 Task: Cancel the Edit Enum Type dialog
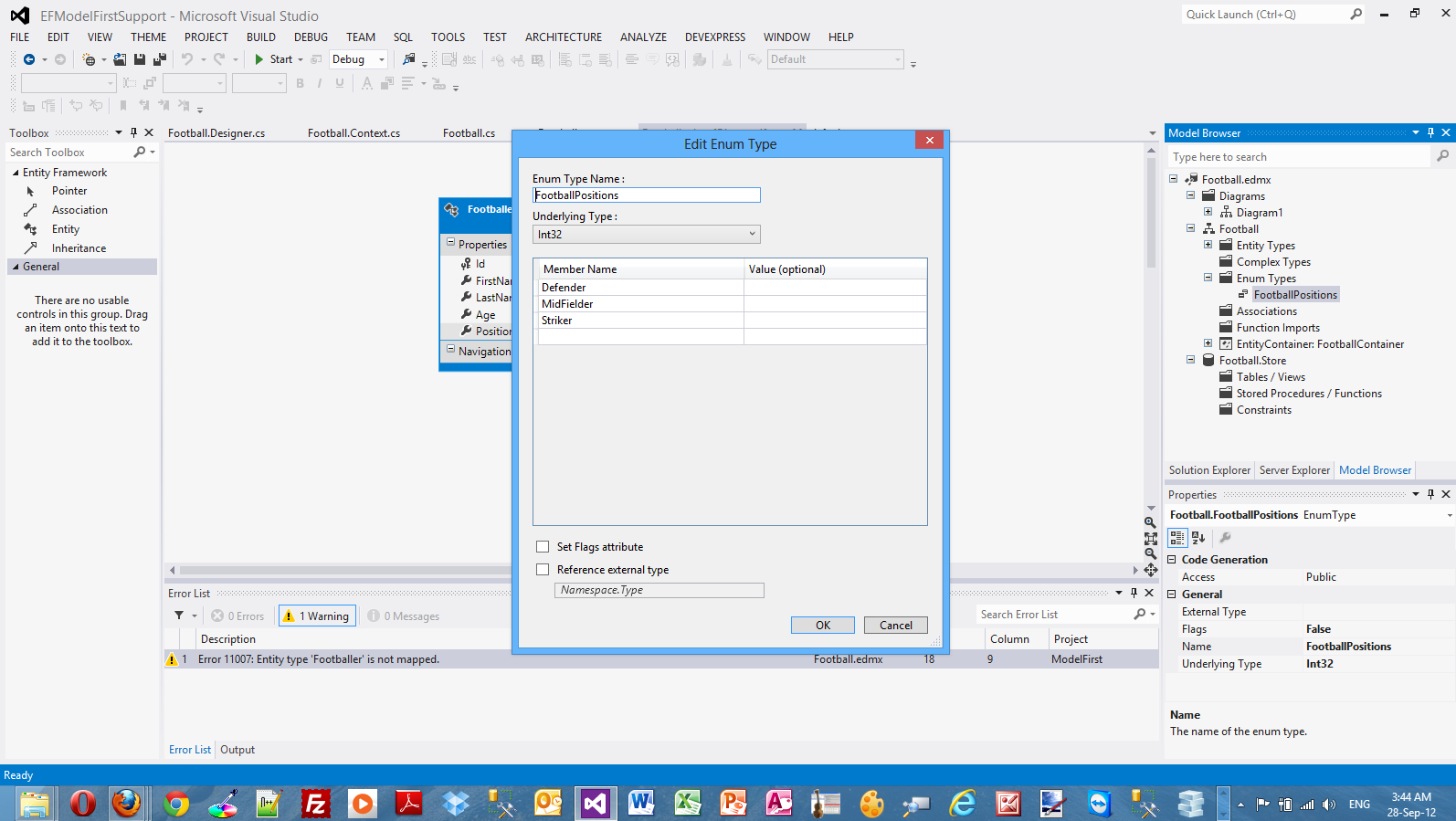tap(896, 626)
